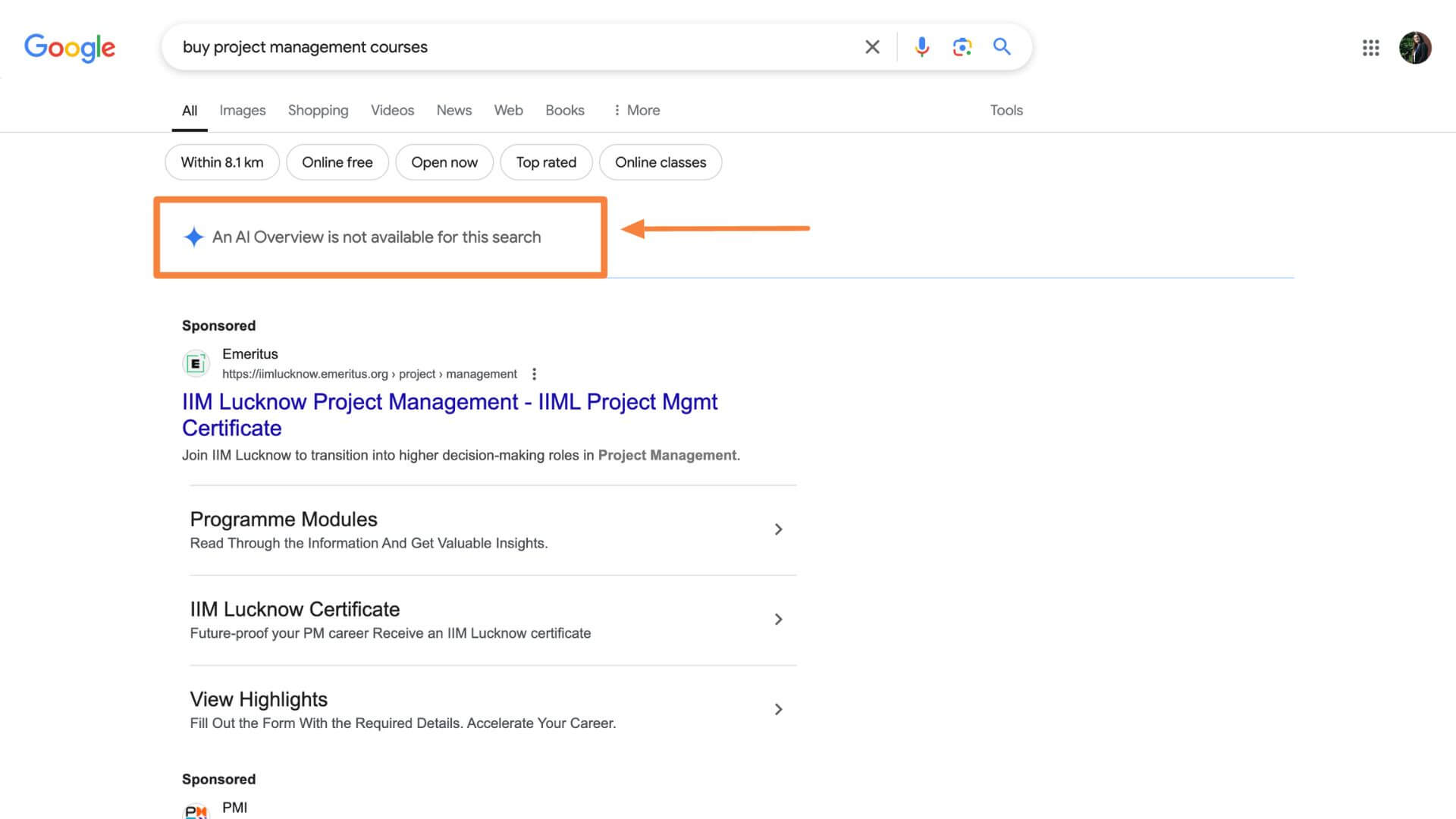Apply the Top rated filter chip
This screenshot has width=1456, height=819.
click(546, 162)
